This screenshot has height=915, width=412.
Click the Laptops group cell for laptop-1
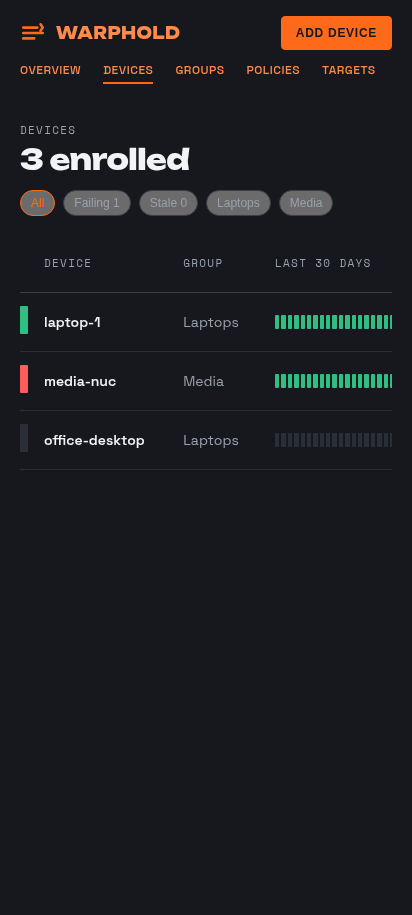pos(211,322)
